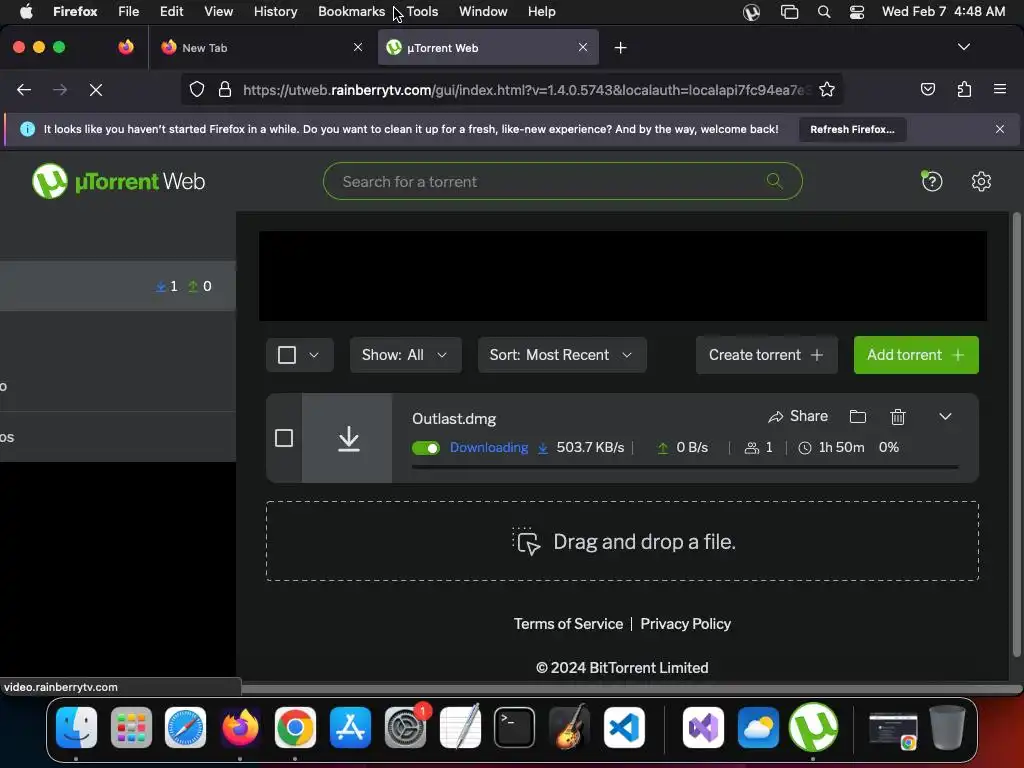Delete Outlast.dmg with trash icon
This screenshot has height=768, width=1024.
tap(898, 417)
